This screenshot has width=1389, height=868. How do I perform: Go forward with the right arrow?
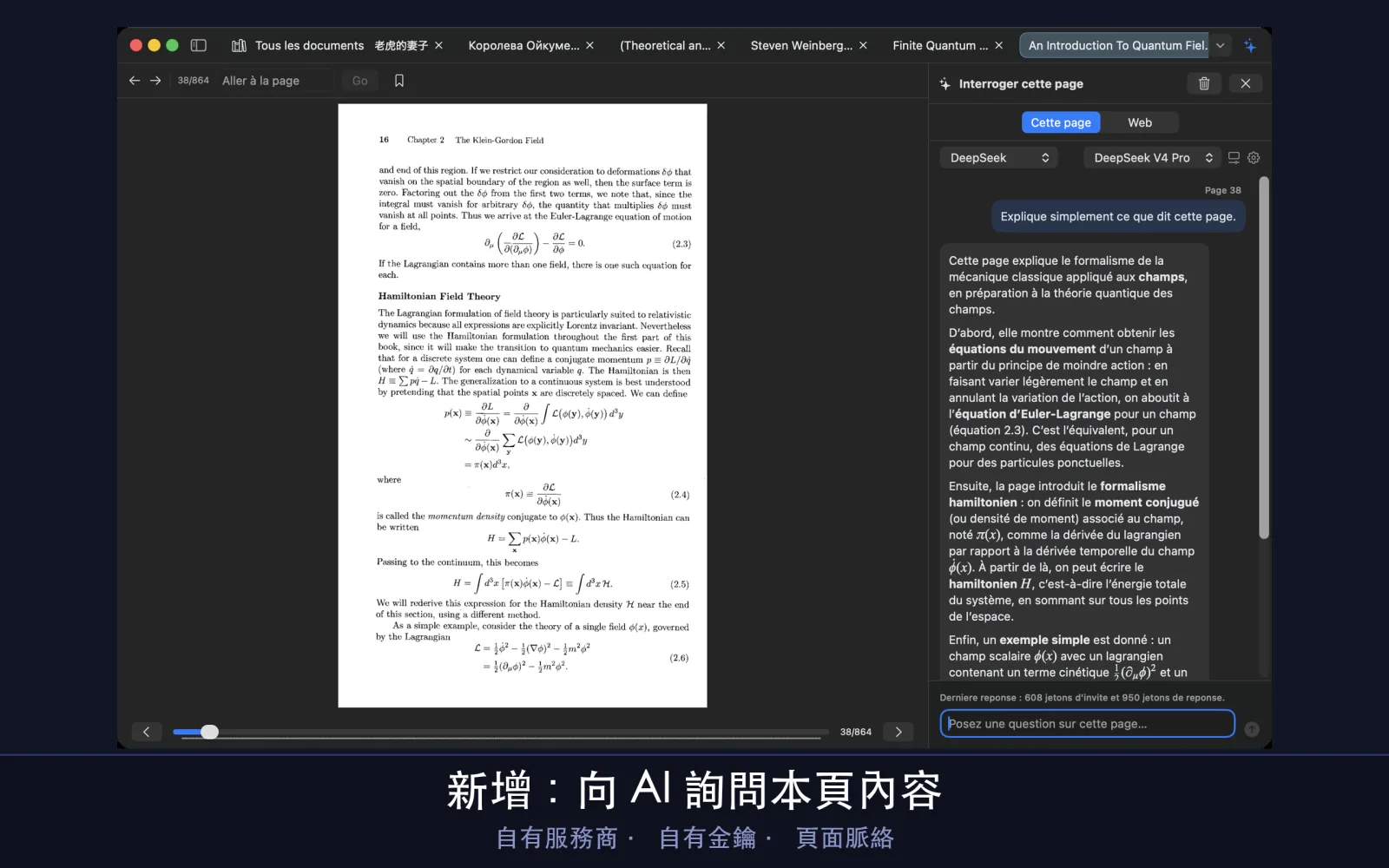click(155, 81)
